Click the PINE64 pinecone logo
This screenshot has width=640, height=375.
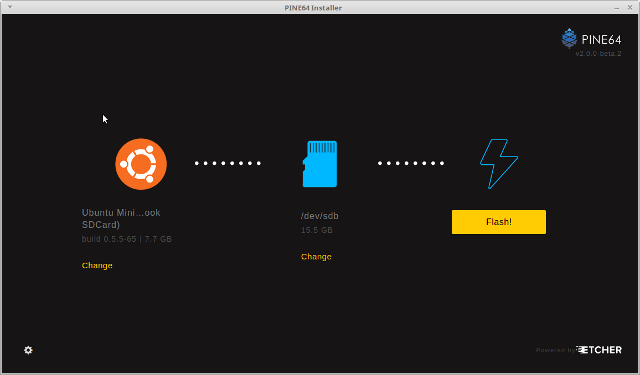tap(569, 39)
